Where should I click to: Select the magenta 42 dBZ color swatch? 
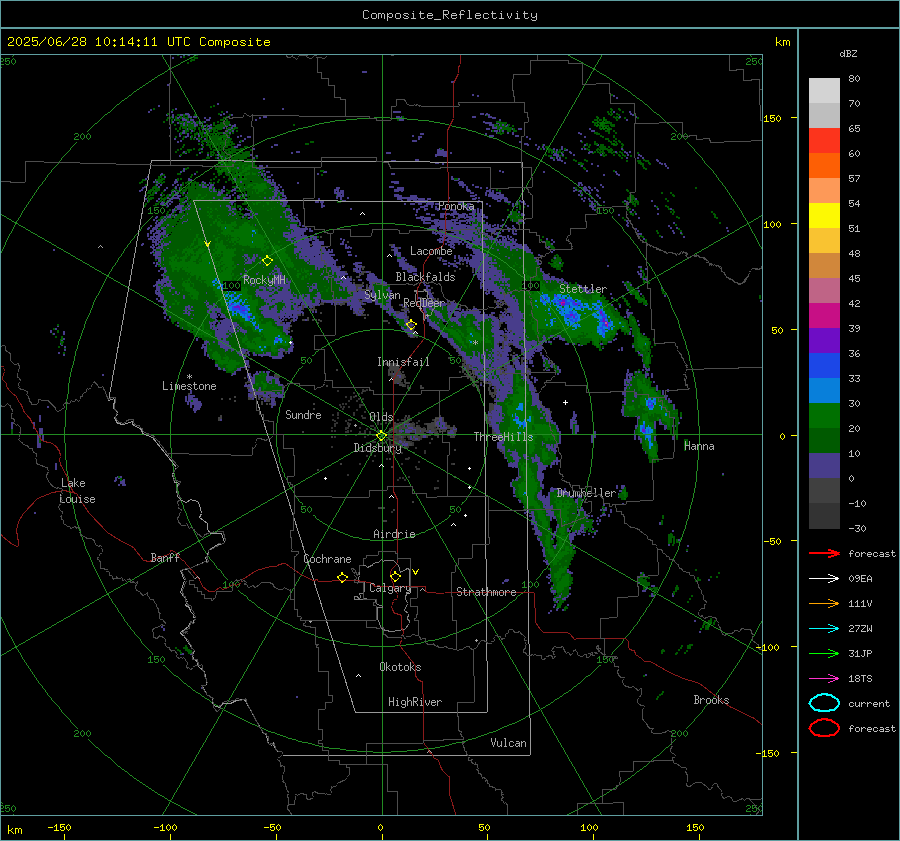pyautogui.click(x=824, y=315)
